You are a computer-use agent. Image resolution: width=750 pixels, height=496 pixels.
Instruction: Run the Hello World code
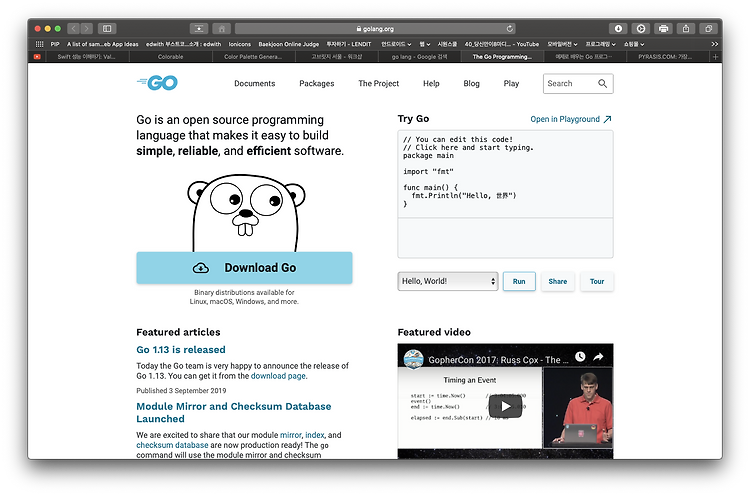tap(519, 281)
